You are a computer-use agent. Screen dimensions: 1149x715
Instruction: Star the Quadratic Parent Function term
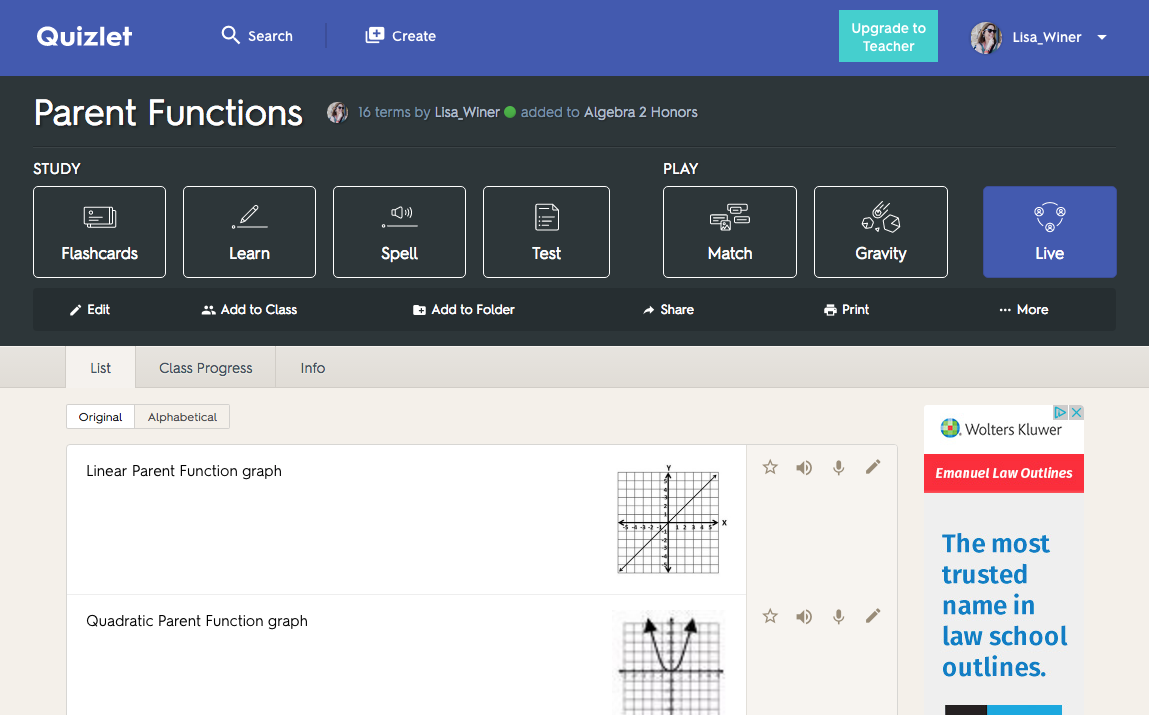[770, 616]
